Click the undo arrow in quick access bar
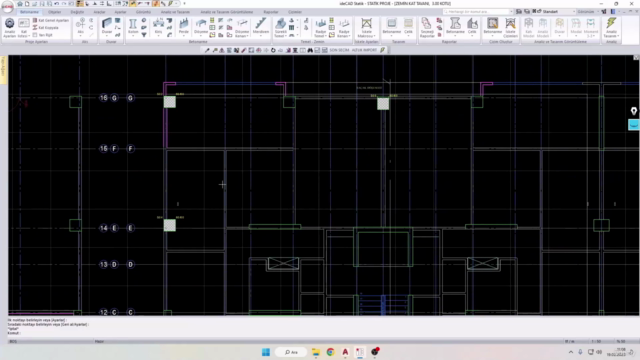640x360 pixels. [x=56, y=4]
